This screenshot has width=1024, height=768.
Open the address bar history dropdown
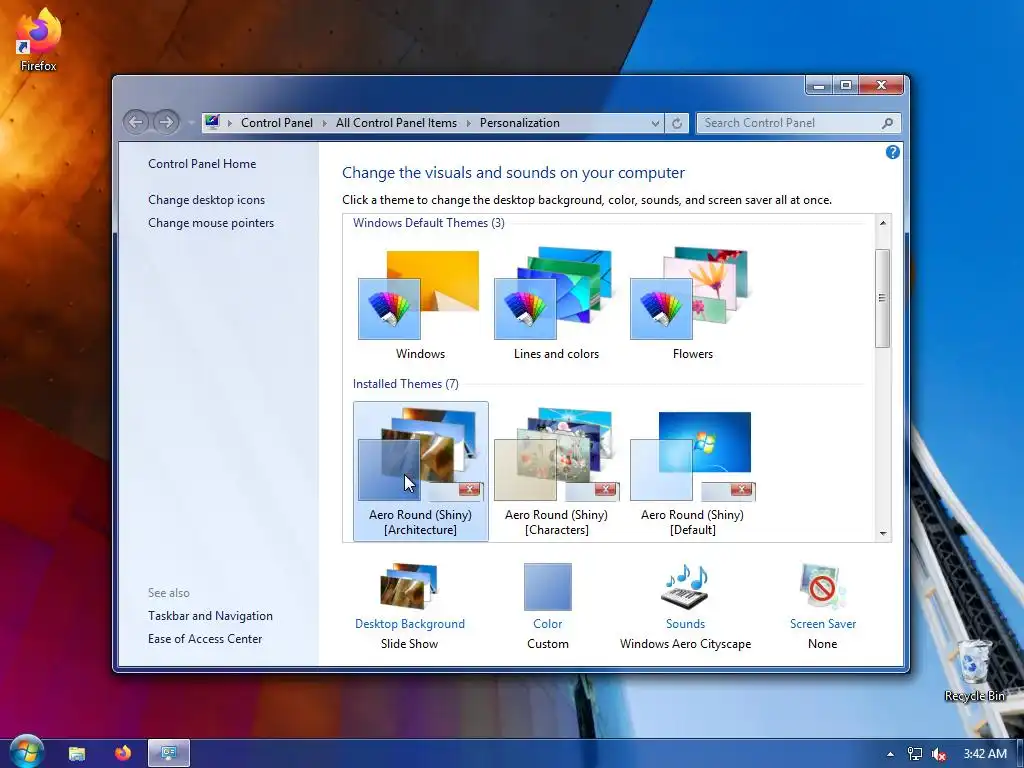pos(655,123)
